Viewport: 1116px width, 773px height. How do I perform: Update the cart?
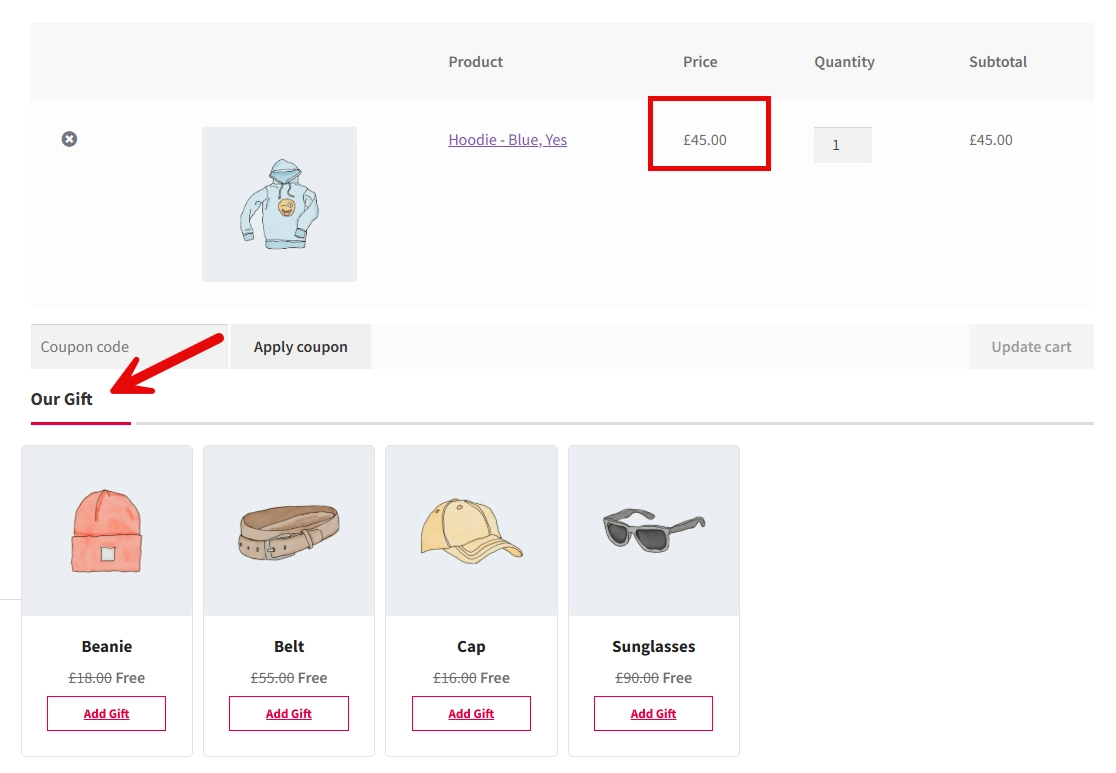[x=1031, y=347]
